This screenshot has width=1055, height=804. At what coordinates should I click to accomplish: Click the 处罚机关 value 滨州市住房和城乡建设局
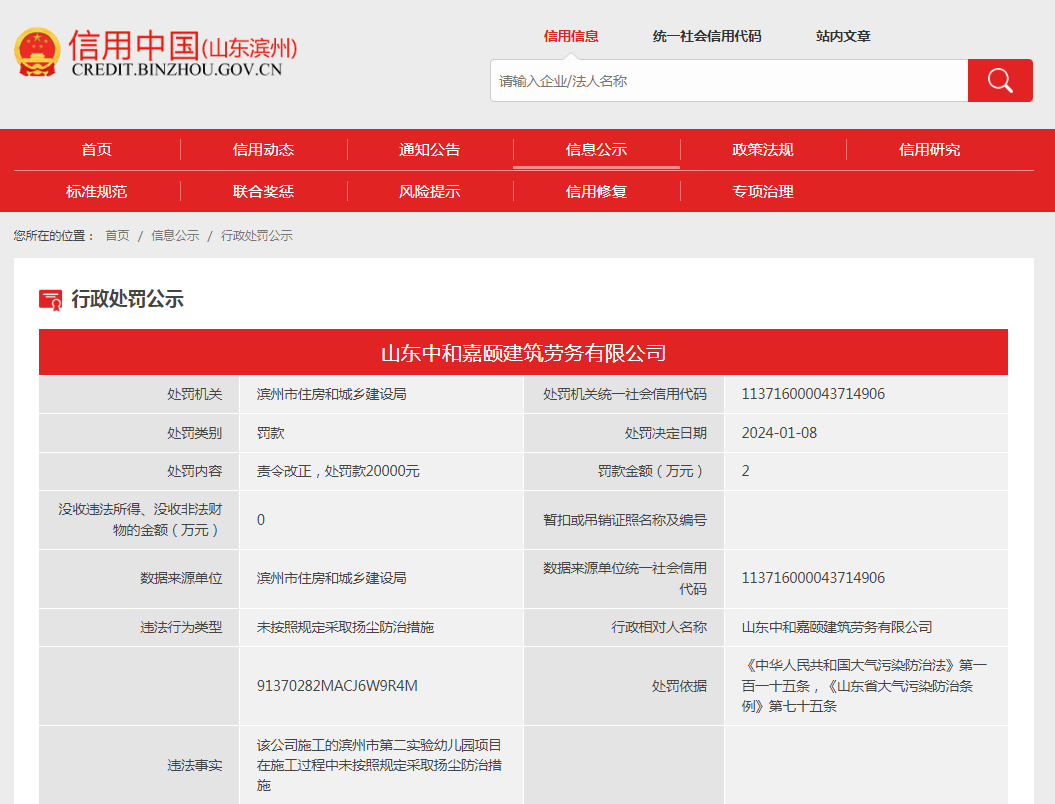pos(331,394)
